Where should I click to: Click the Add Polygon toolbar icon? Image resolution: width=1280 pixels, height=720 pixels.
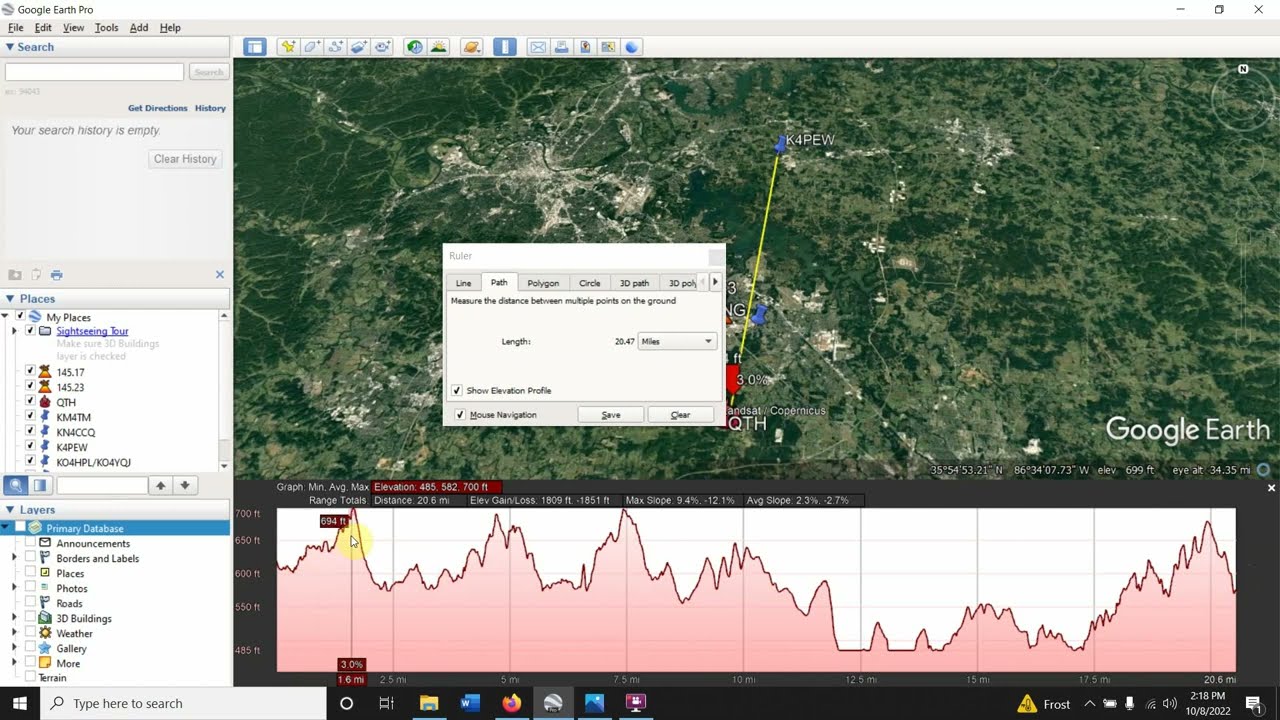click(x=312, y=47)
